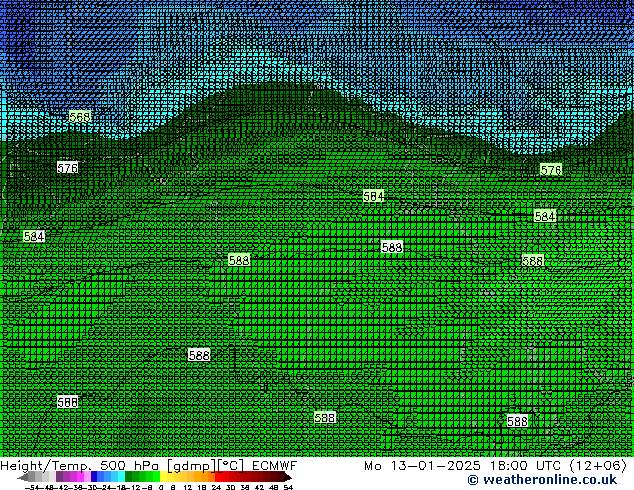
Task: Pick the magenta legend swatch
Action: [80, 477]
